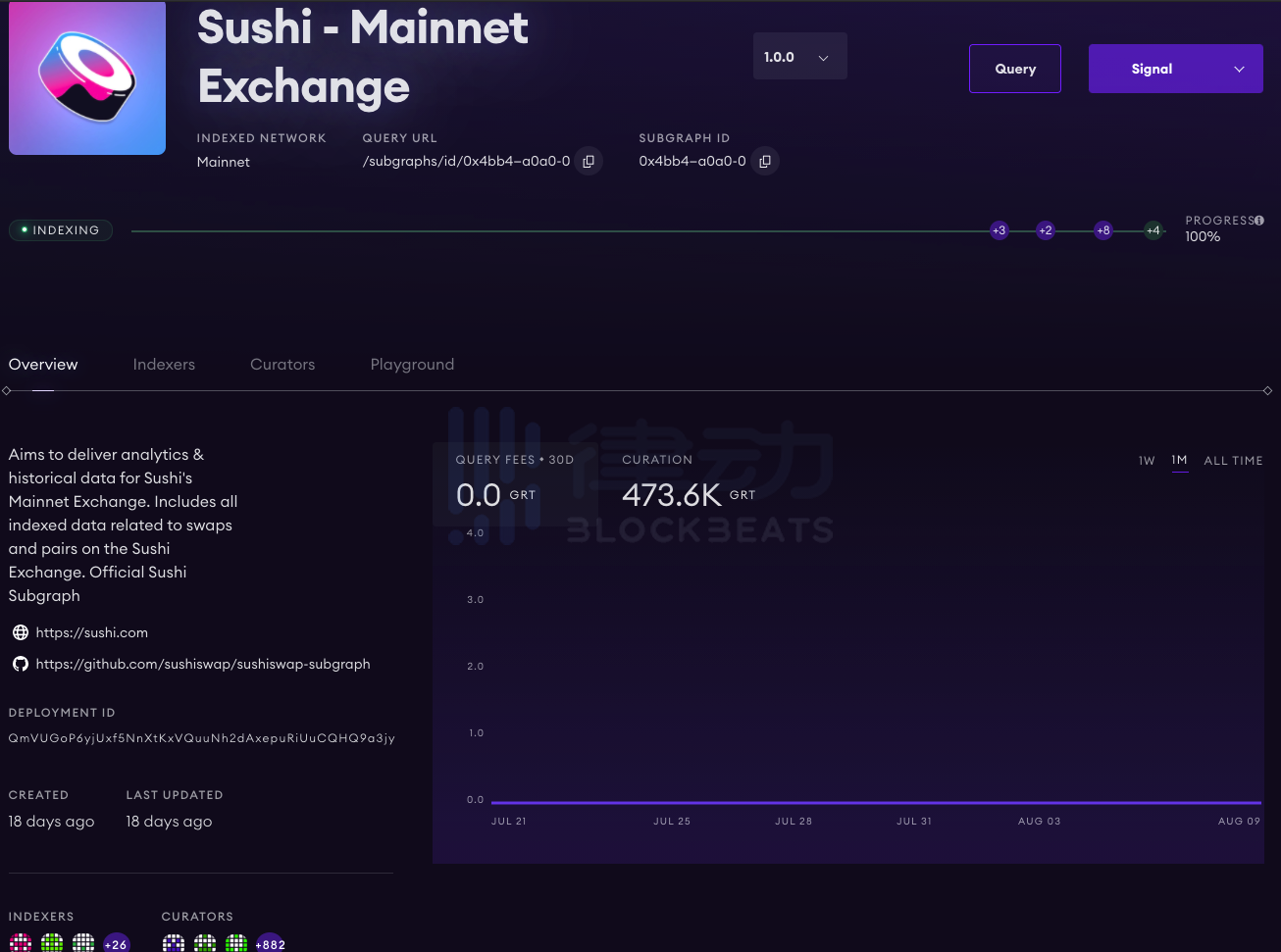Switch to the Overview tab
Screen dimensions: 1281x952
(43, 365)
